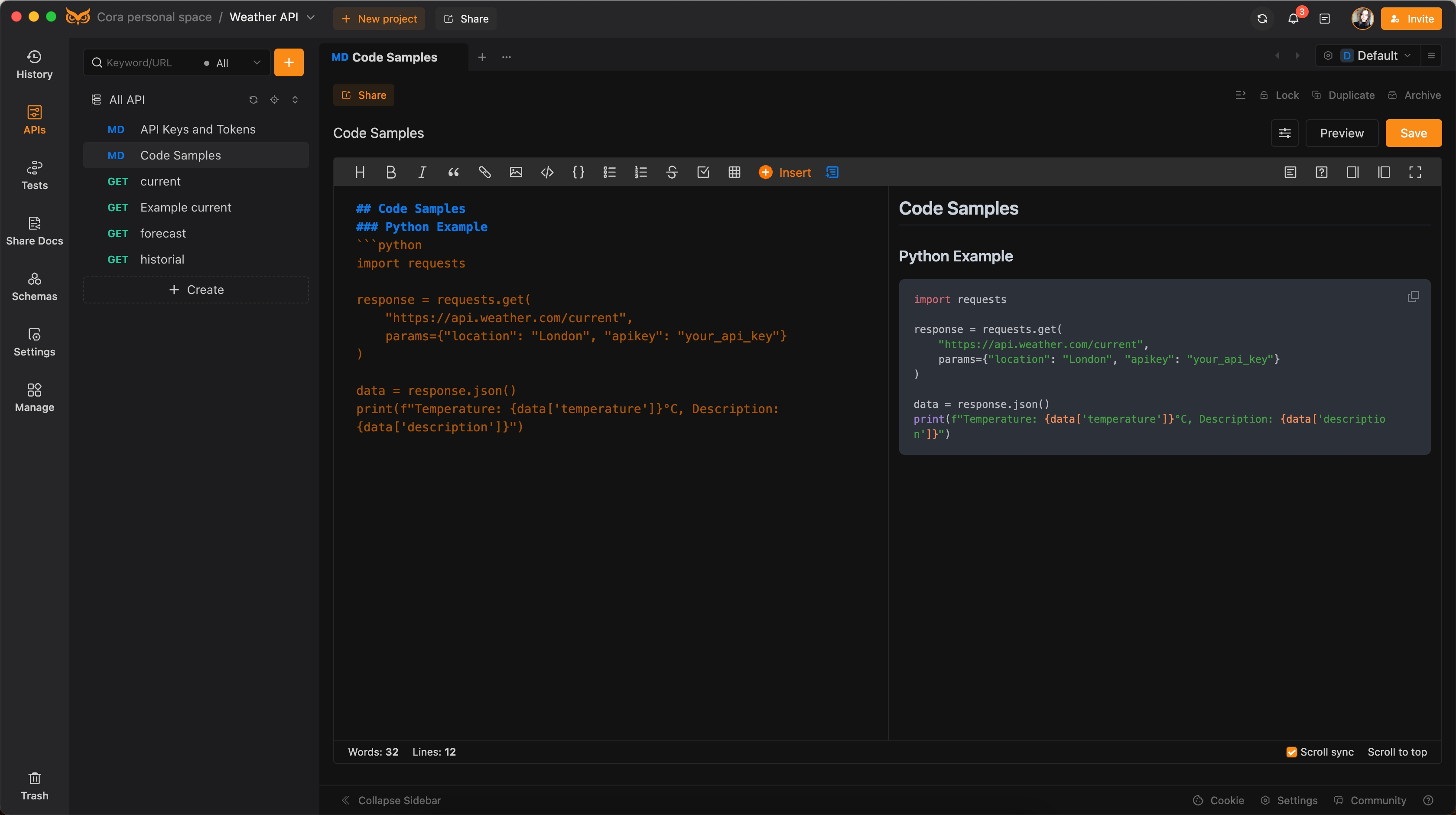The width and height of the screenshot is (1456, 815).
Task: Open Manage in the left sidebar
Action: point(35,397)
